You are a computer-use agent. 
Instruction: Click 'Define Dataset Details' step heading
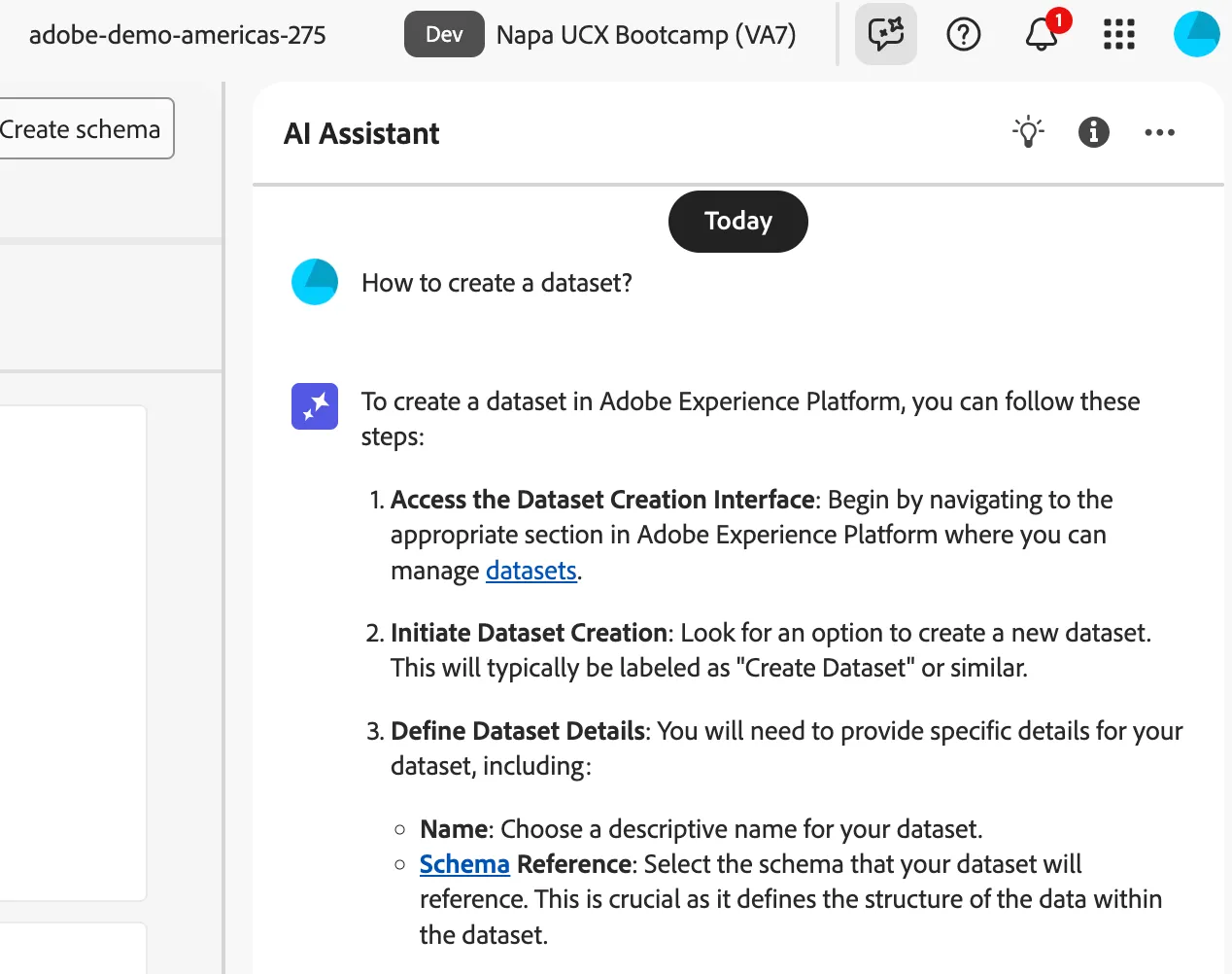coord(518,731)
